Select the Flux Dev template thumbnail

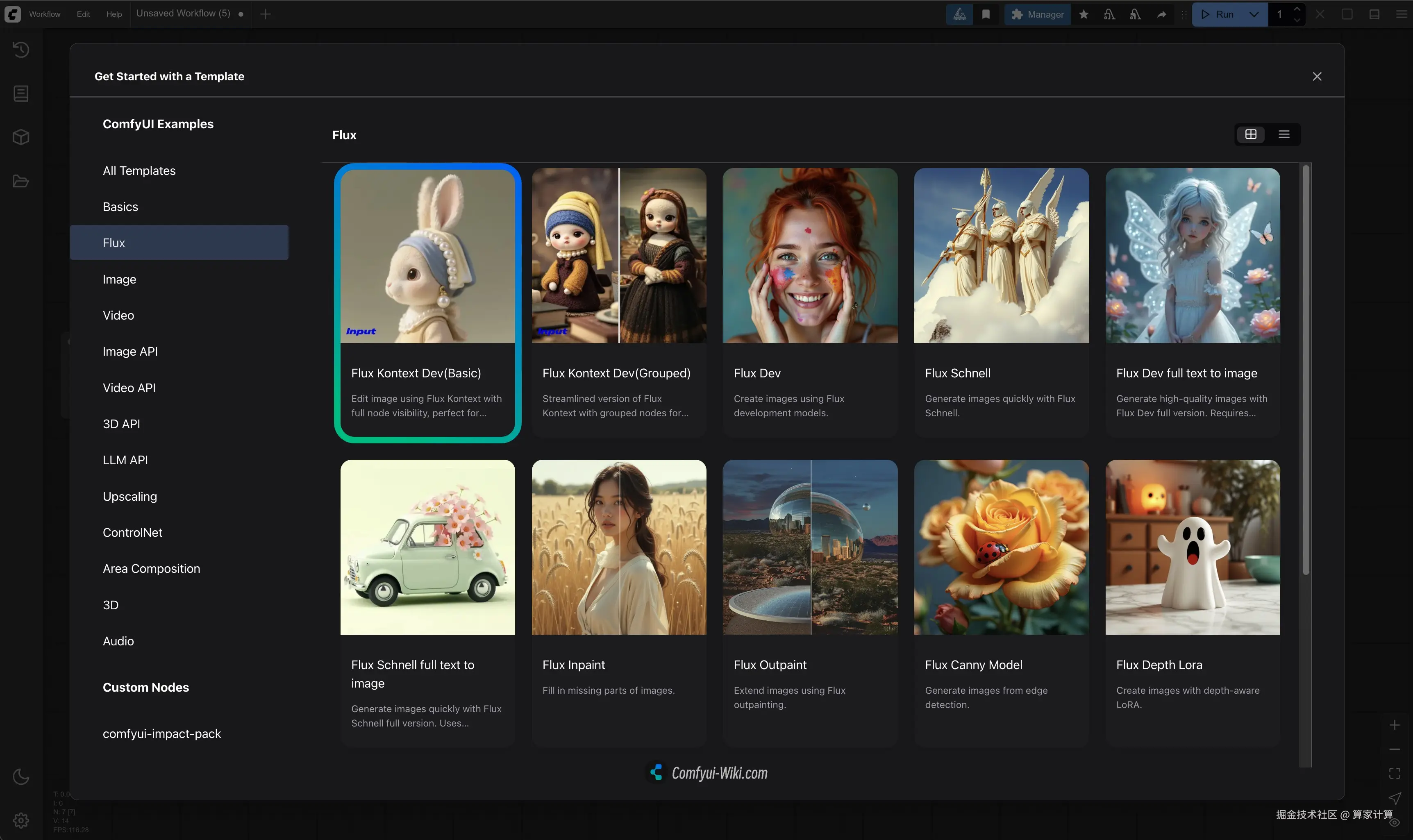coord(809,256)
